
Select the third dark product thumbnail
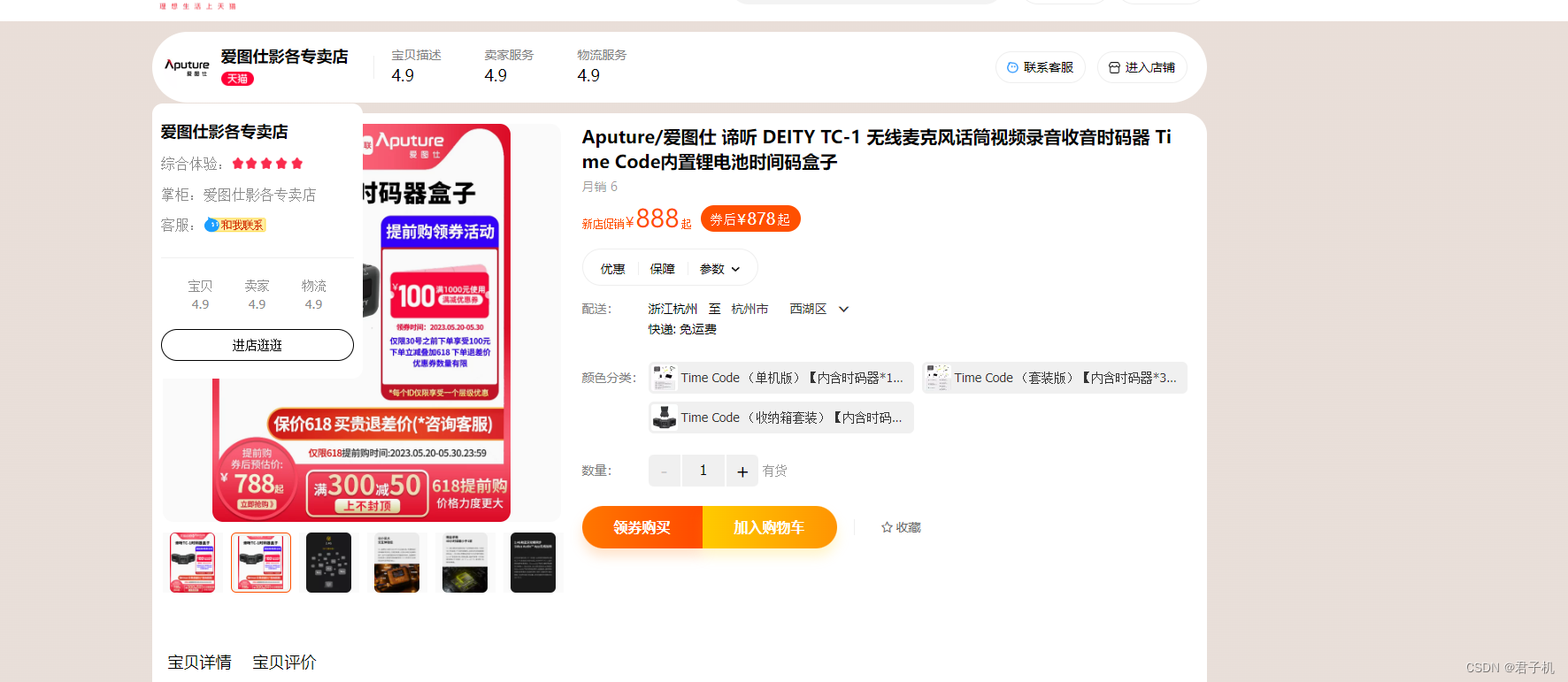[x=328, y=563]
